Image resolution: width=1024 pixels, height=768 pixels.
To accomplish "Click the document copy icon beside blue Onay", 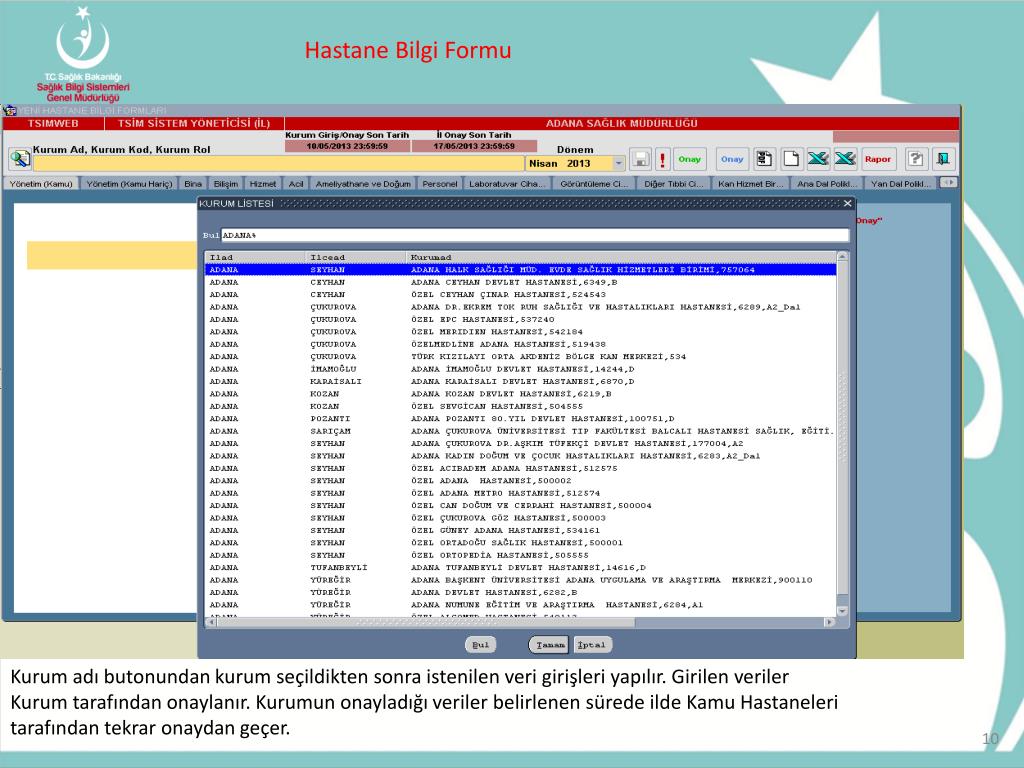I will click(x=764, y=159).
